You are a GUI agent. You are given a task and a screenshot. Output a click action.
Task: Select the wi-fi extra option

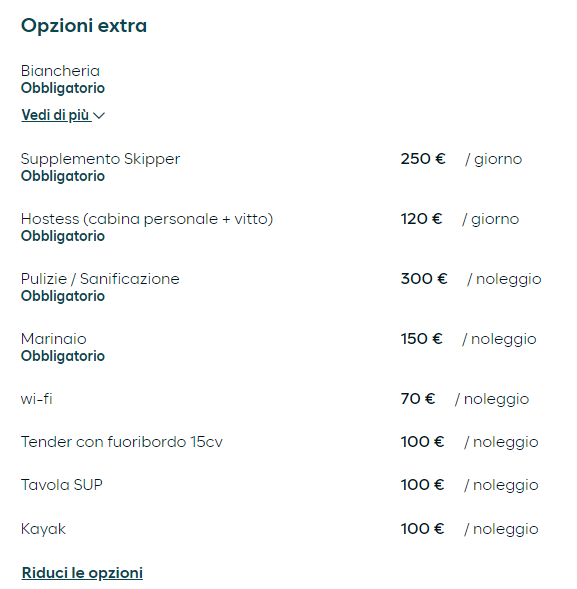pos(36,399)
